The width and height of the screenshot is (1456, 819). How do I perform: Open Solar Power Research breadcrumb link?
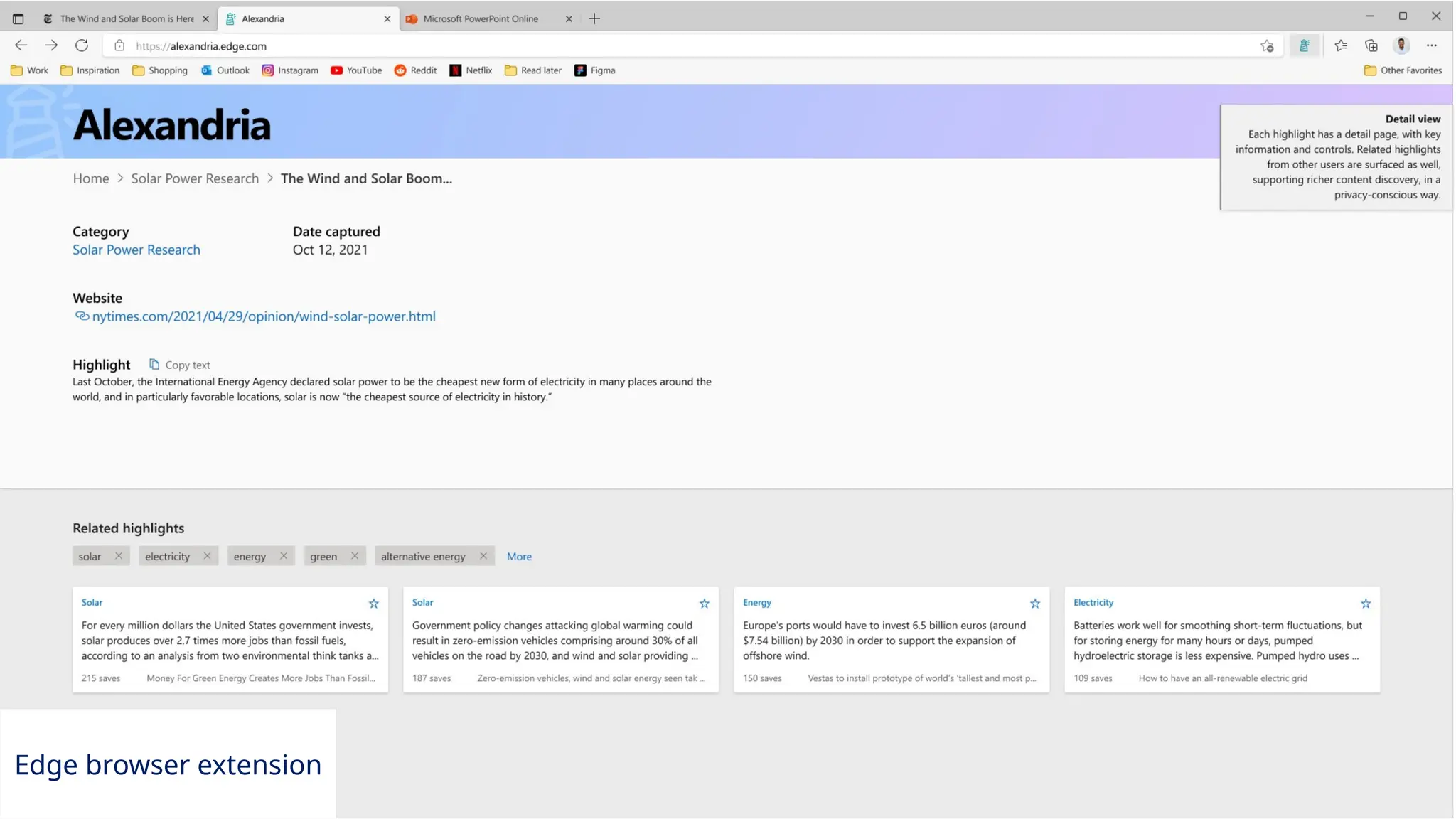pyautogui.click(x=195, y=178)
